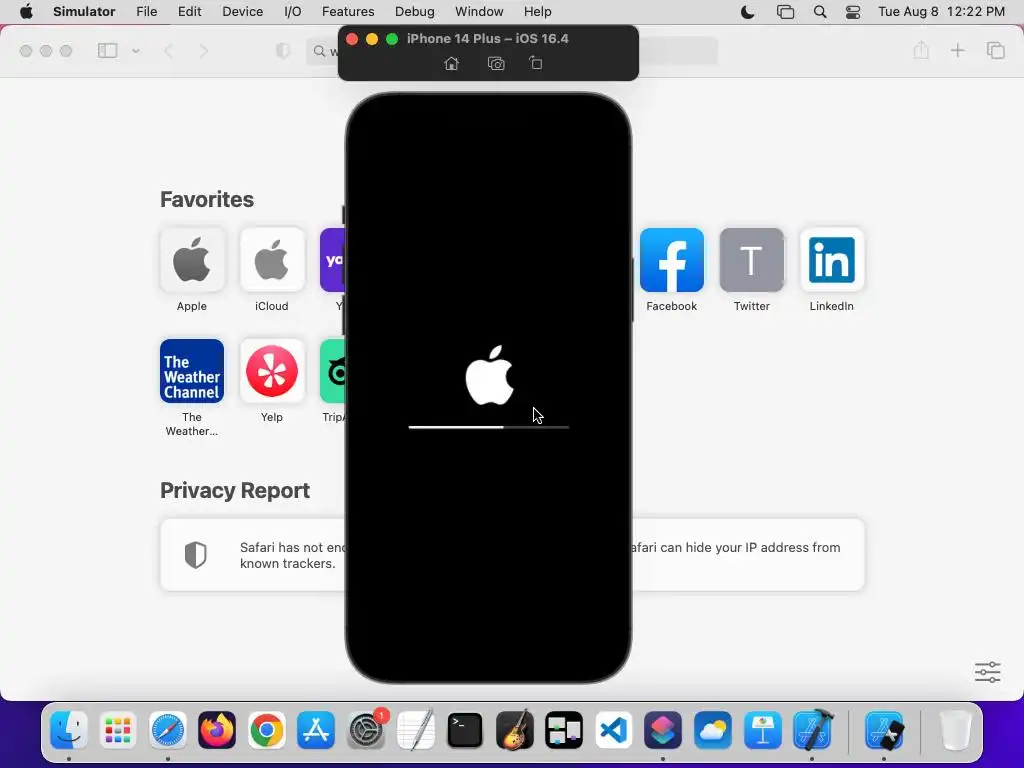Open the Edit menu
The image size is (1024, 768).
click(189, 12)
